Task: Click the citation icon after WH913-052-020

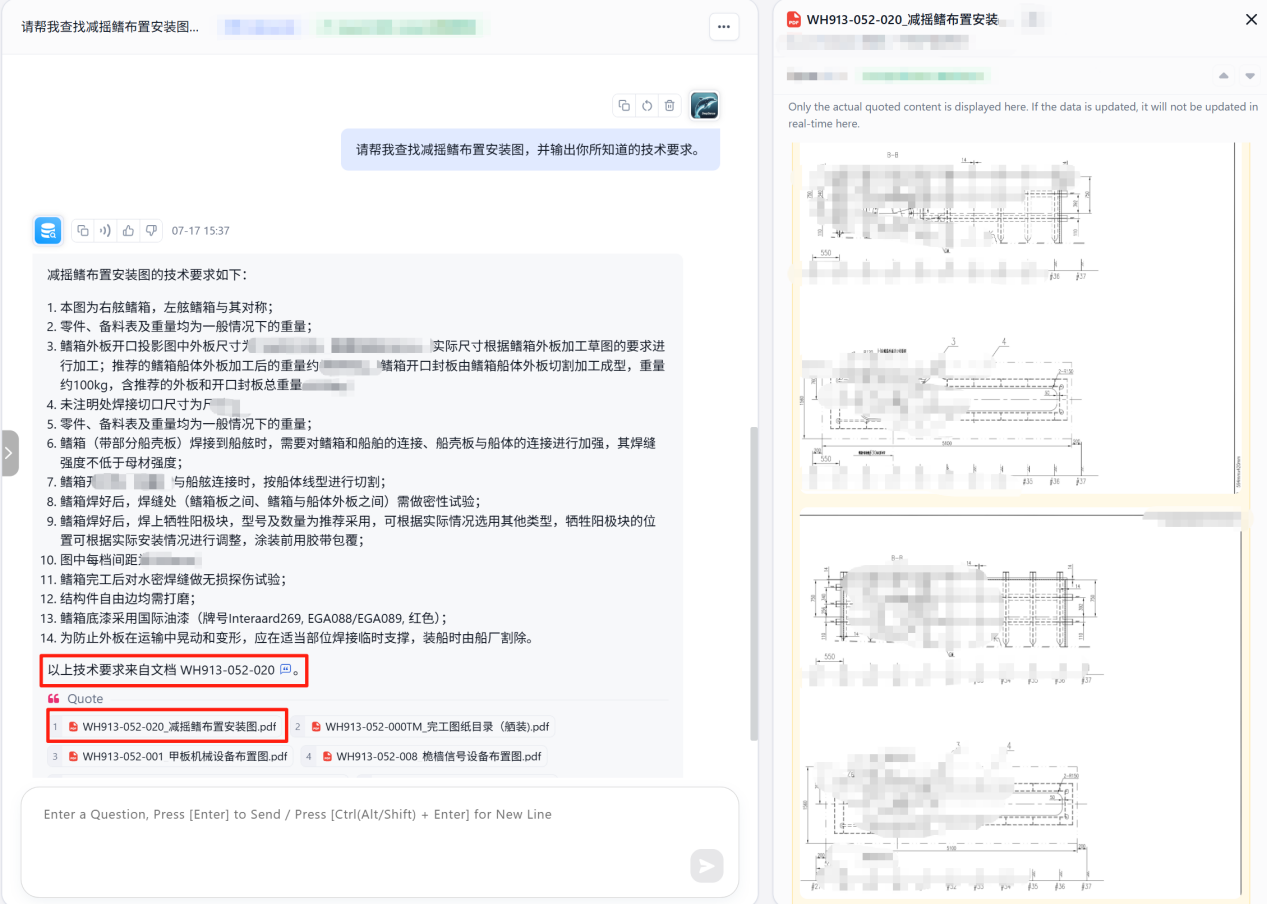Action: tap(285, 670)
